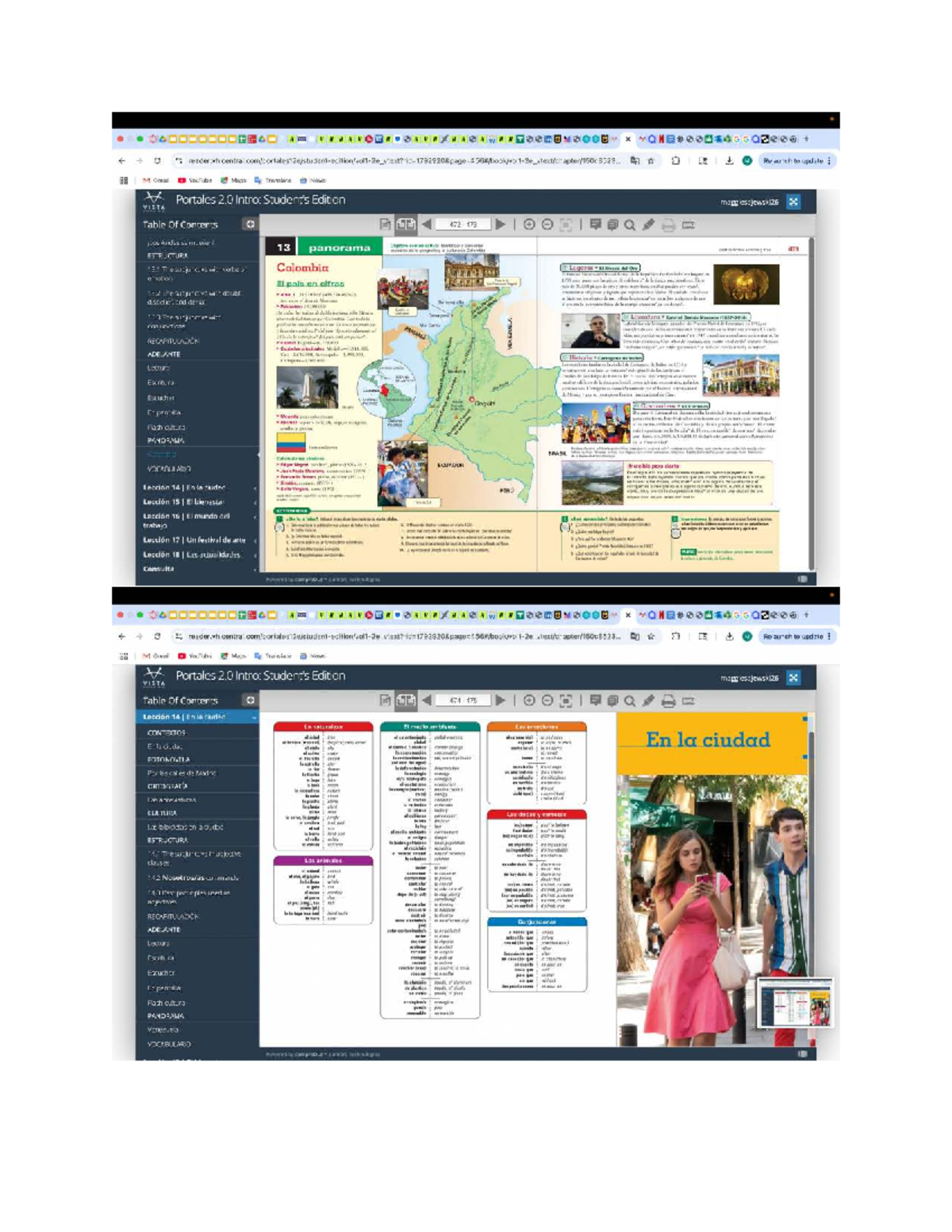
Task: Click blue fullscreen toggle icon in bottom screenshot header
Action: coord(793,677)
